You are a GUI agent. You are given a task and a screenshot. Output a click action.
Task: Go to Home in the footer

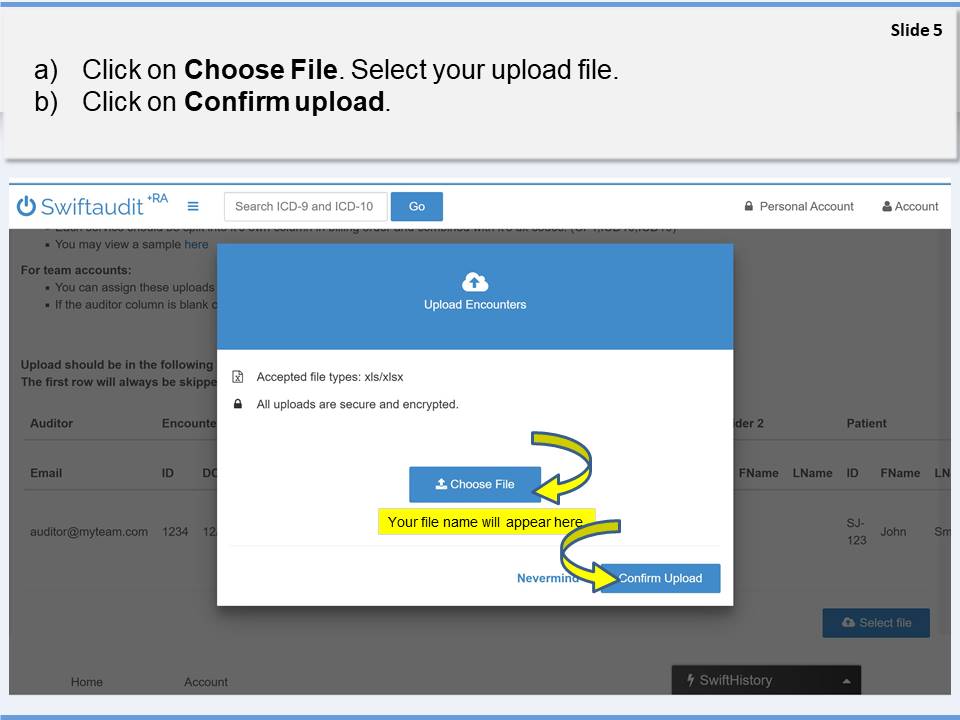[87, 682]
